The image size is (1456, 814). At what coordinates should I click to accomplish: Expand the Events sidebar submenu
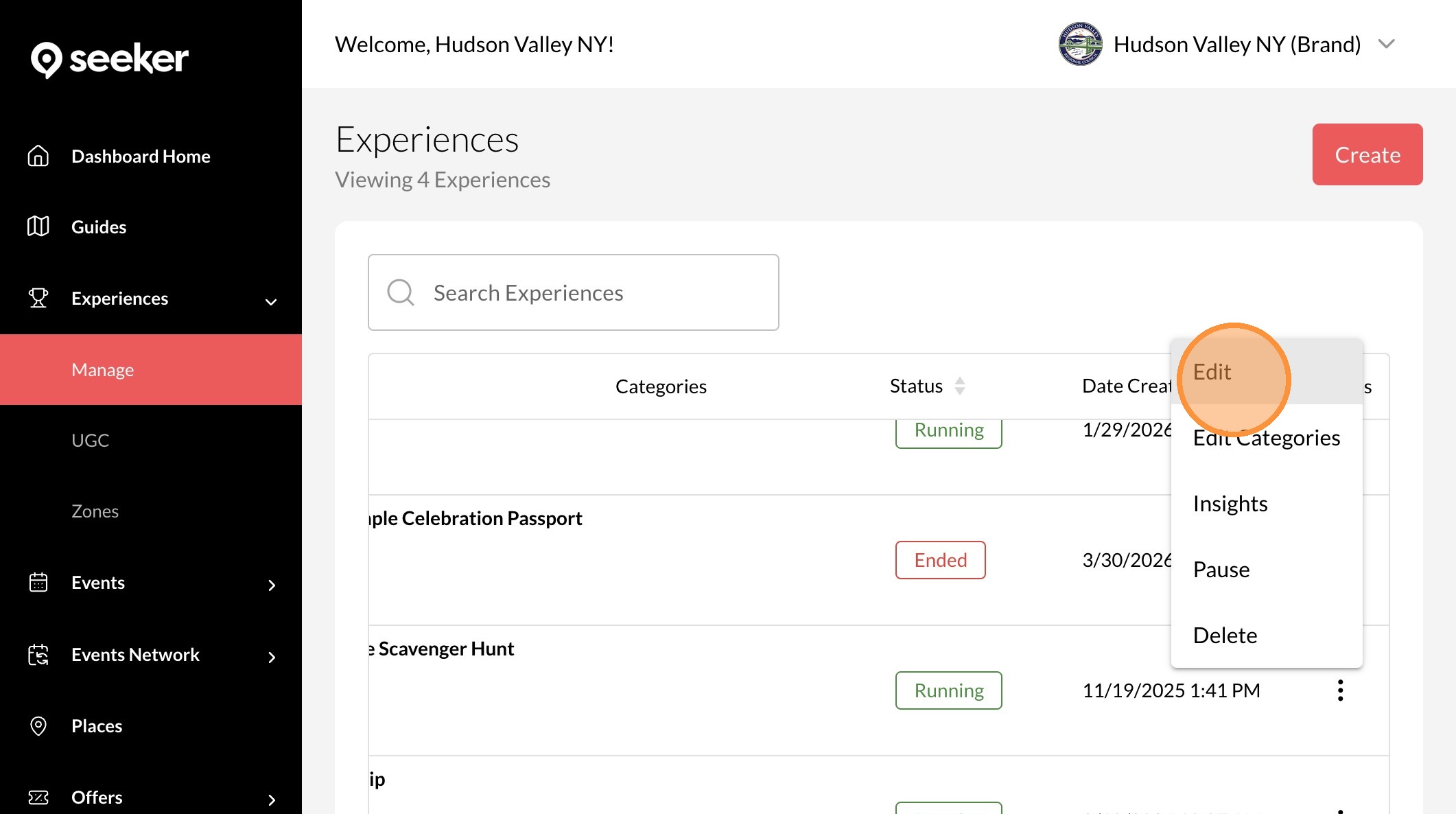pyautogui.click(x=272, y=585)
